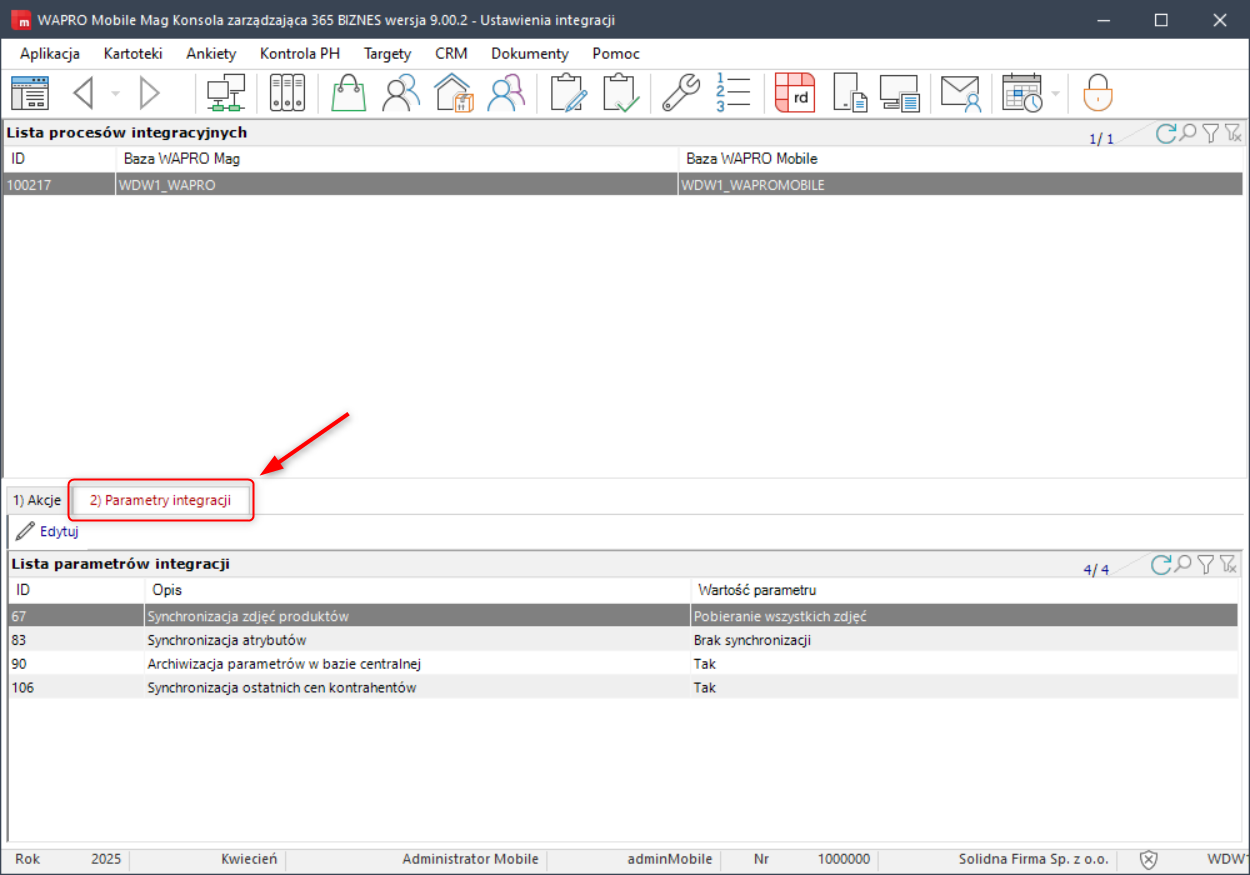Clear filter on integration processes list
Viewport: 1250px width, 875px height.
[x=1233, y=133]
